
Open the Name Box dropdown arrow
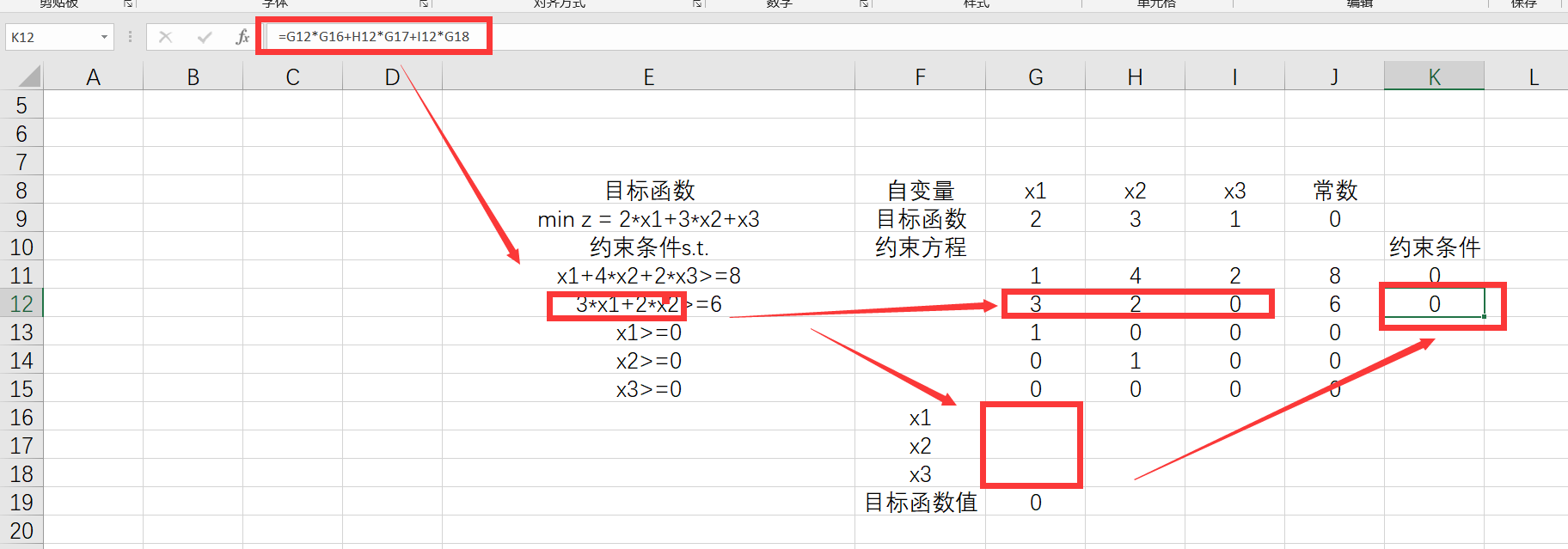click(104, 37)
